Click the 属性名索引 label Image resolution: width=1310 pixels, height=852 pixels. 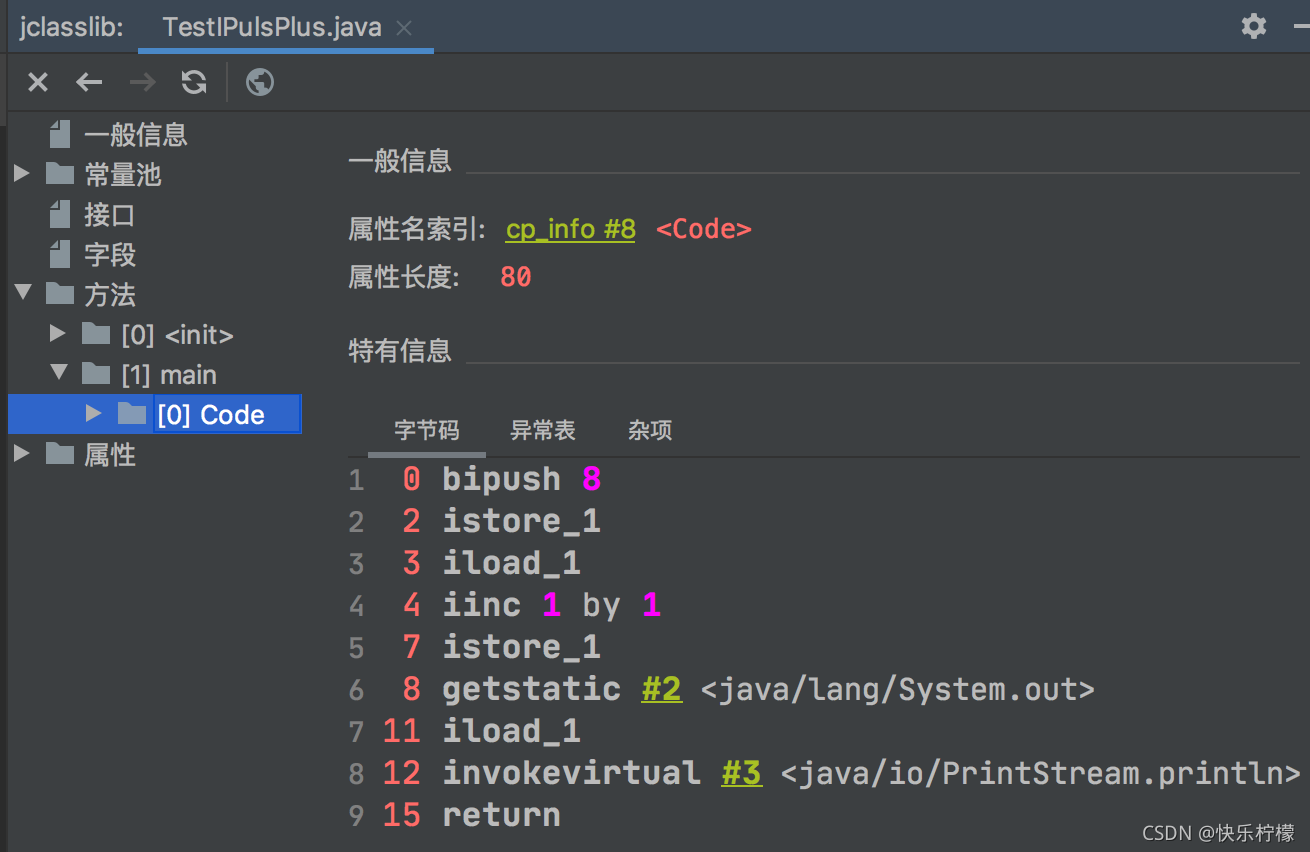point(417,230)
